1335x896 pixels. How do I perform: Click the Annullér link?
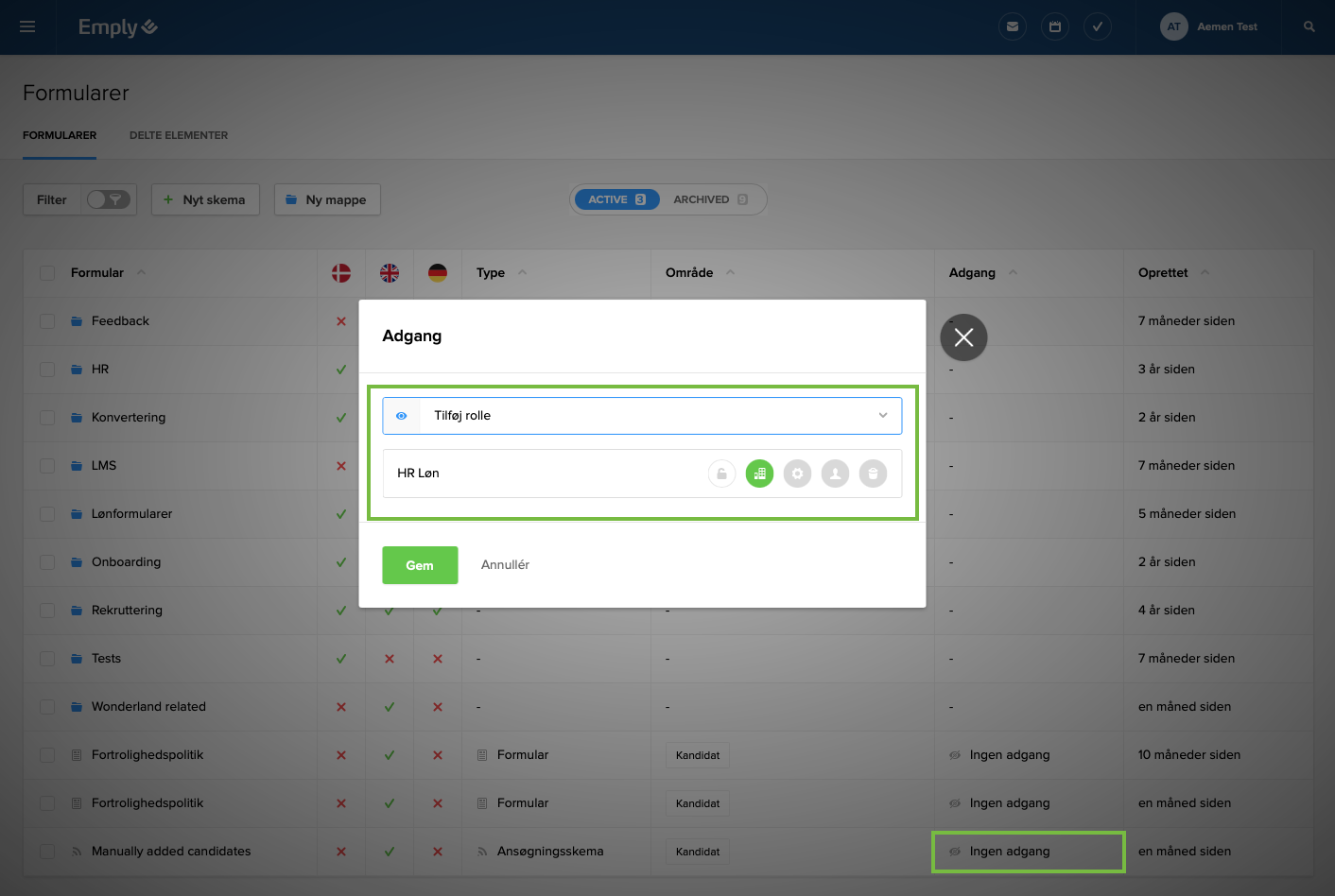(505, 565)
